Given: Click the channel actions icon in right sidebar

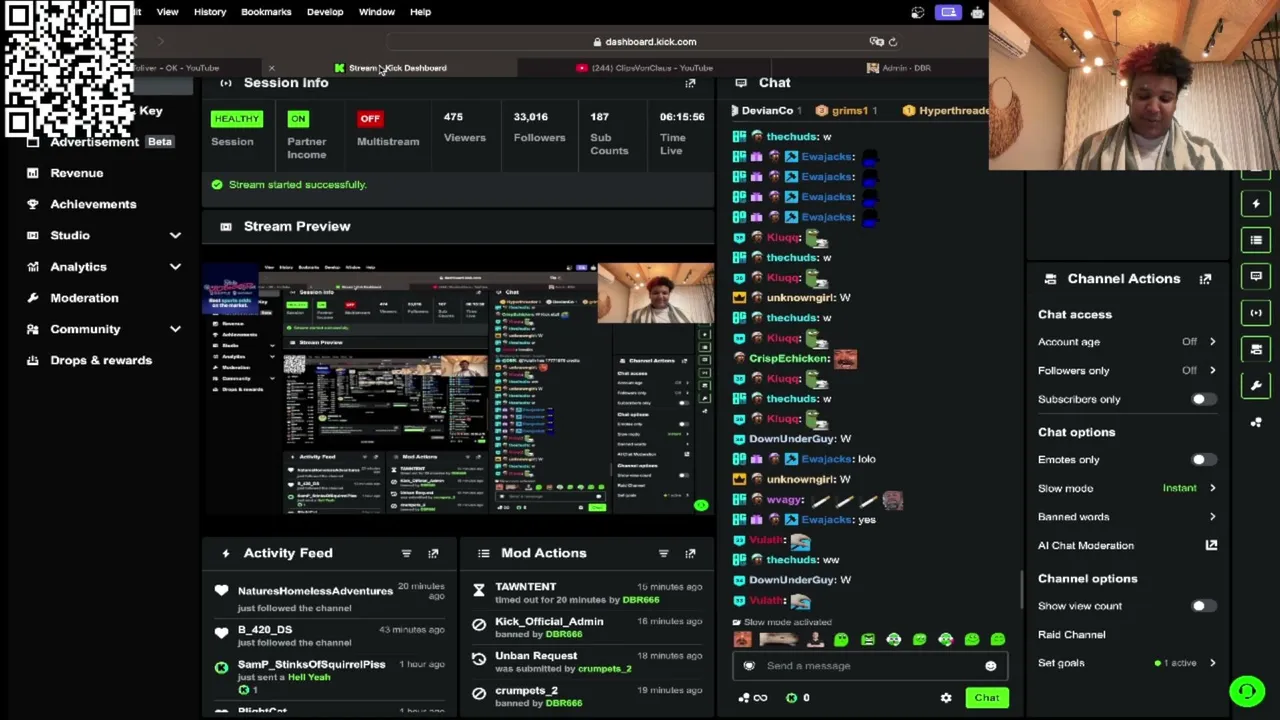Looking at the screenshot, I should (x=1256, y=349).
